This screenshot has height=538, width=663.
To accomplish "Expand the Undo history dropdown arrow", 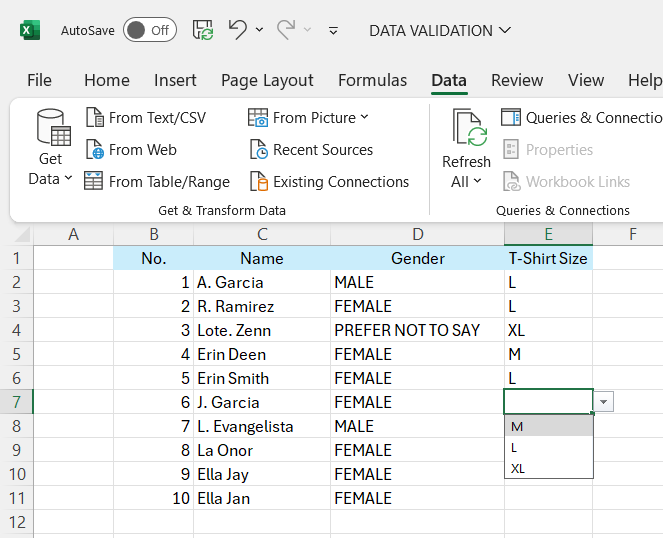I will pos(260,31).
